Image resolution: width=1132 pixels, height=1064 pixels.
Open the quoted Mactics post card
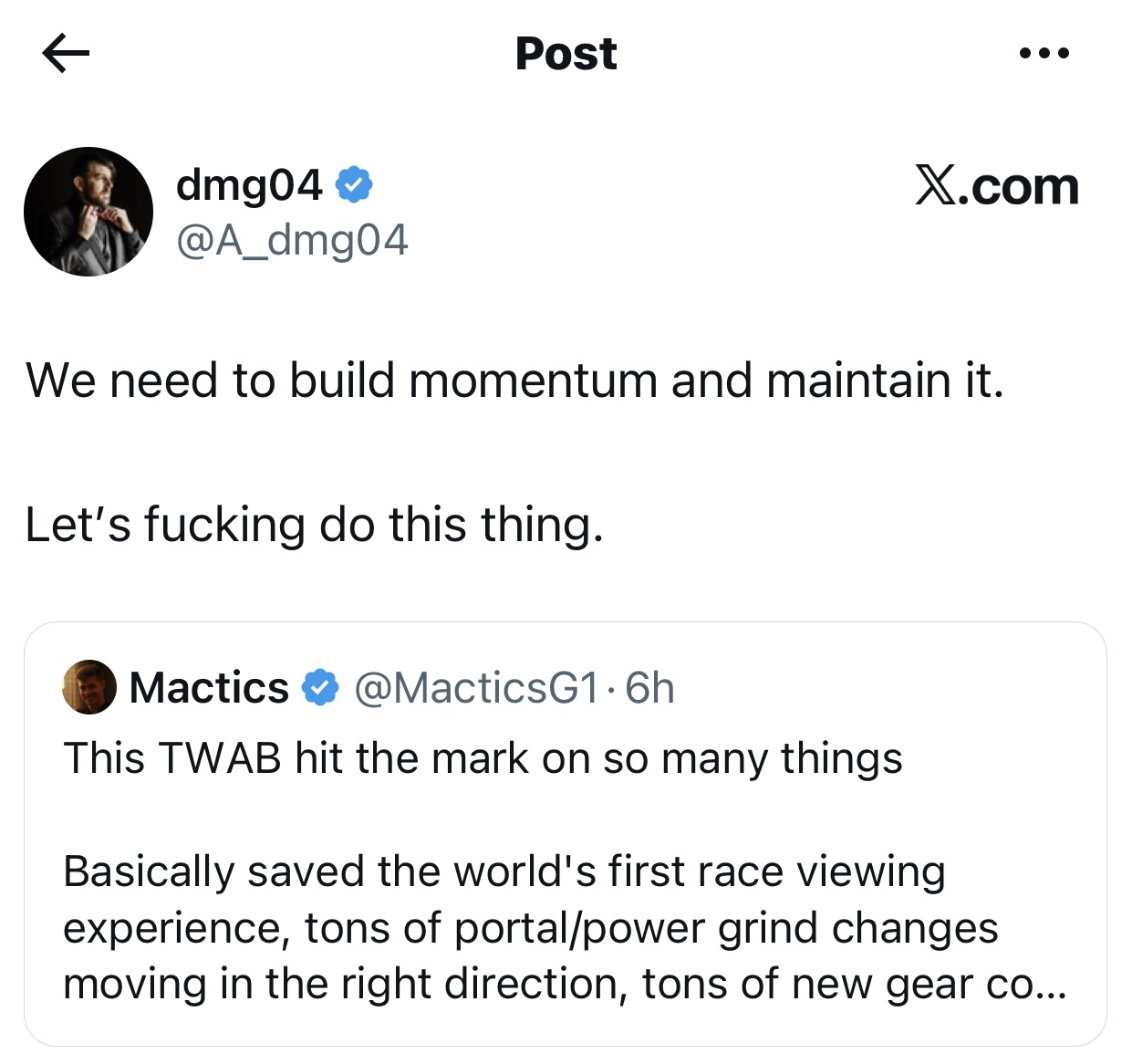tap(566, 834)
